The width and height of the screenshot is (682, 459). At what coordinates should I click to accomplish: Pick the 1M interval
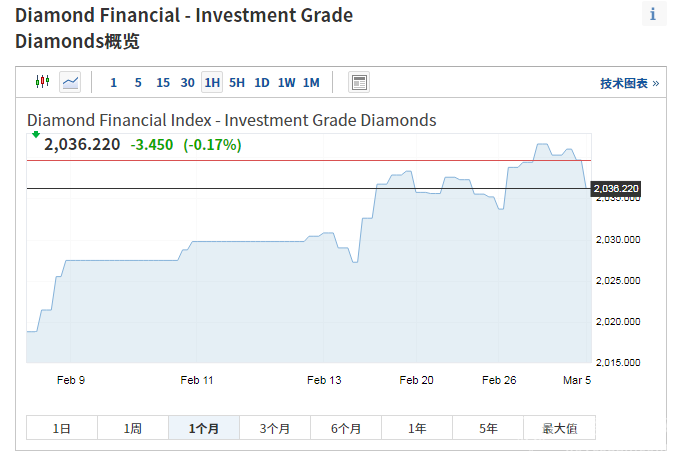pyautogui.click(x=312, y=83)
